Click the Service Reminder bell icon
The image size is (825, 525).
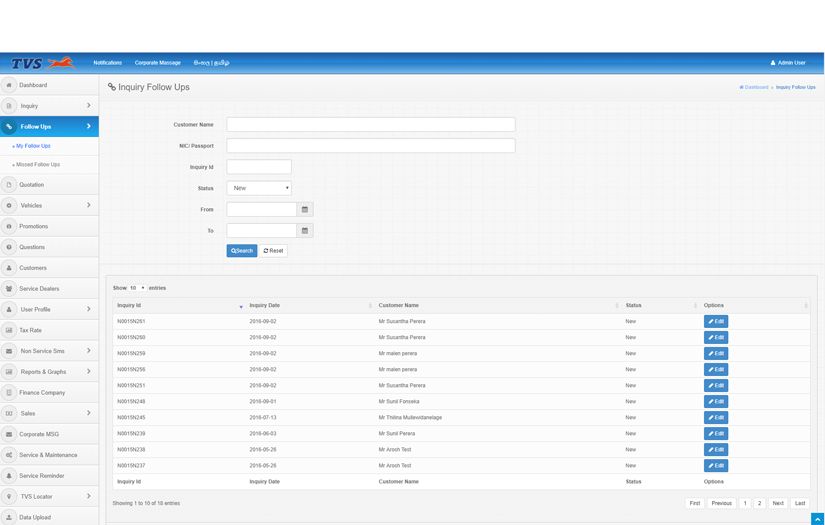pyautogui.click(x=9, y=476)
